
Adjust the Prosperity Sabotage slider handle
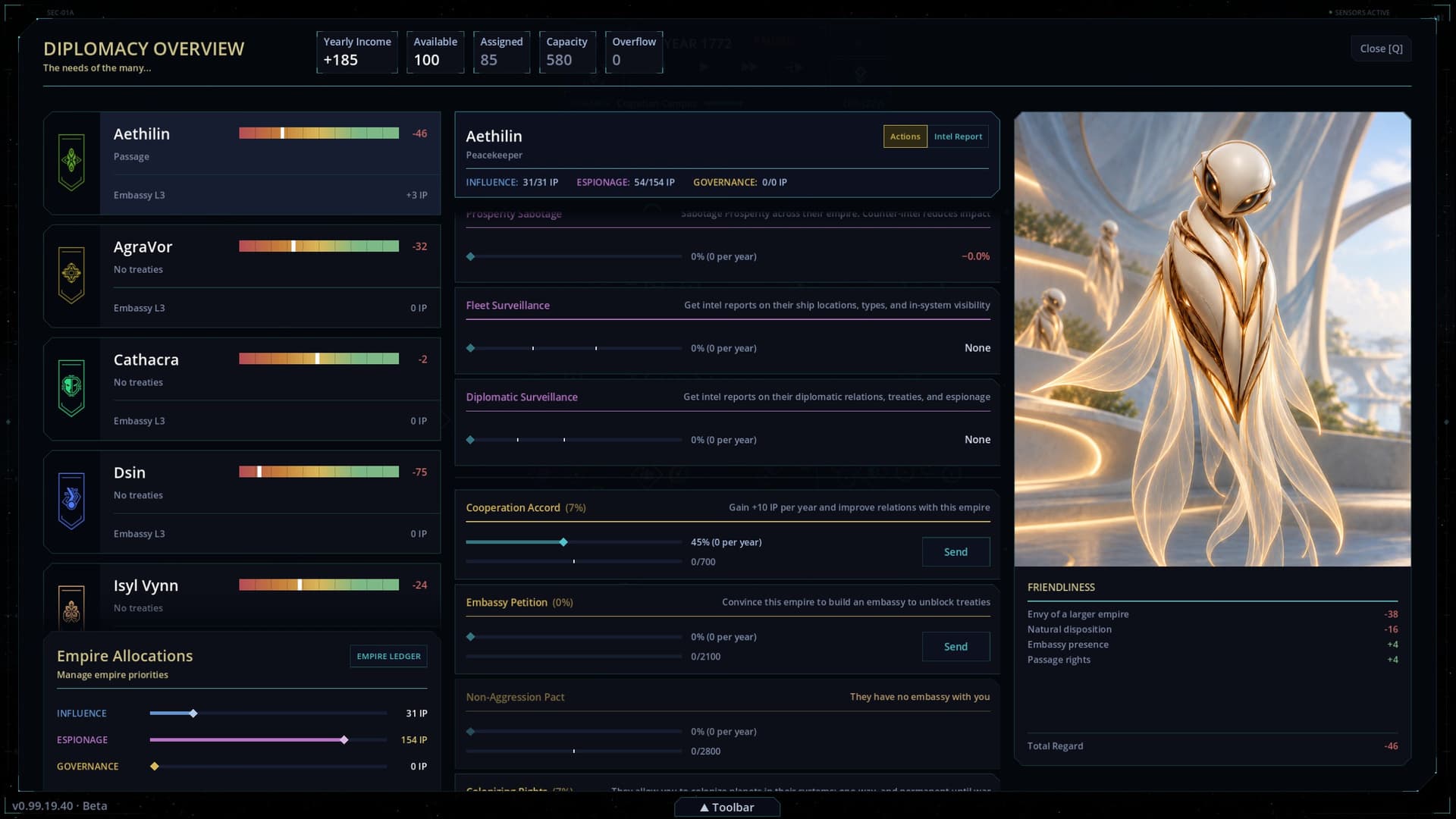(x=471, y=256)
